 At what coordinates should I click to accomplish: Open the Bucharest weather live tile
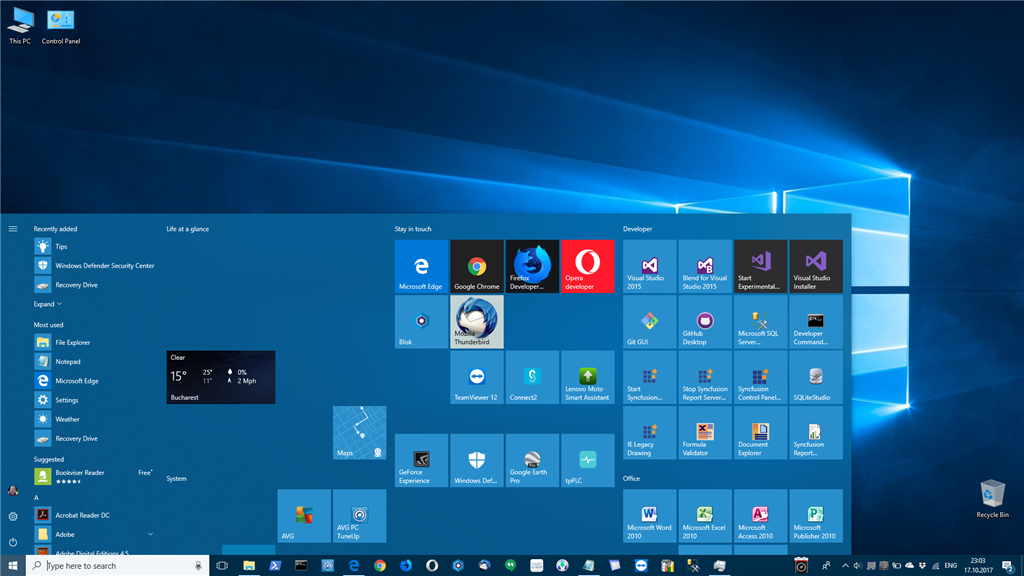[x=220, y=377]
